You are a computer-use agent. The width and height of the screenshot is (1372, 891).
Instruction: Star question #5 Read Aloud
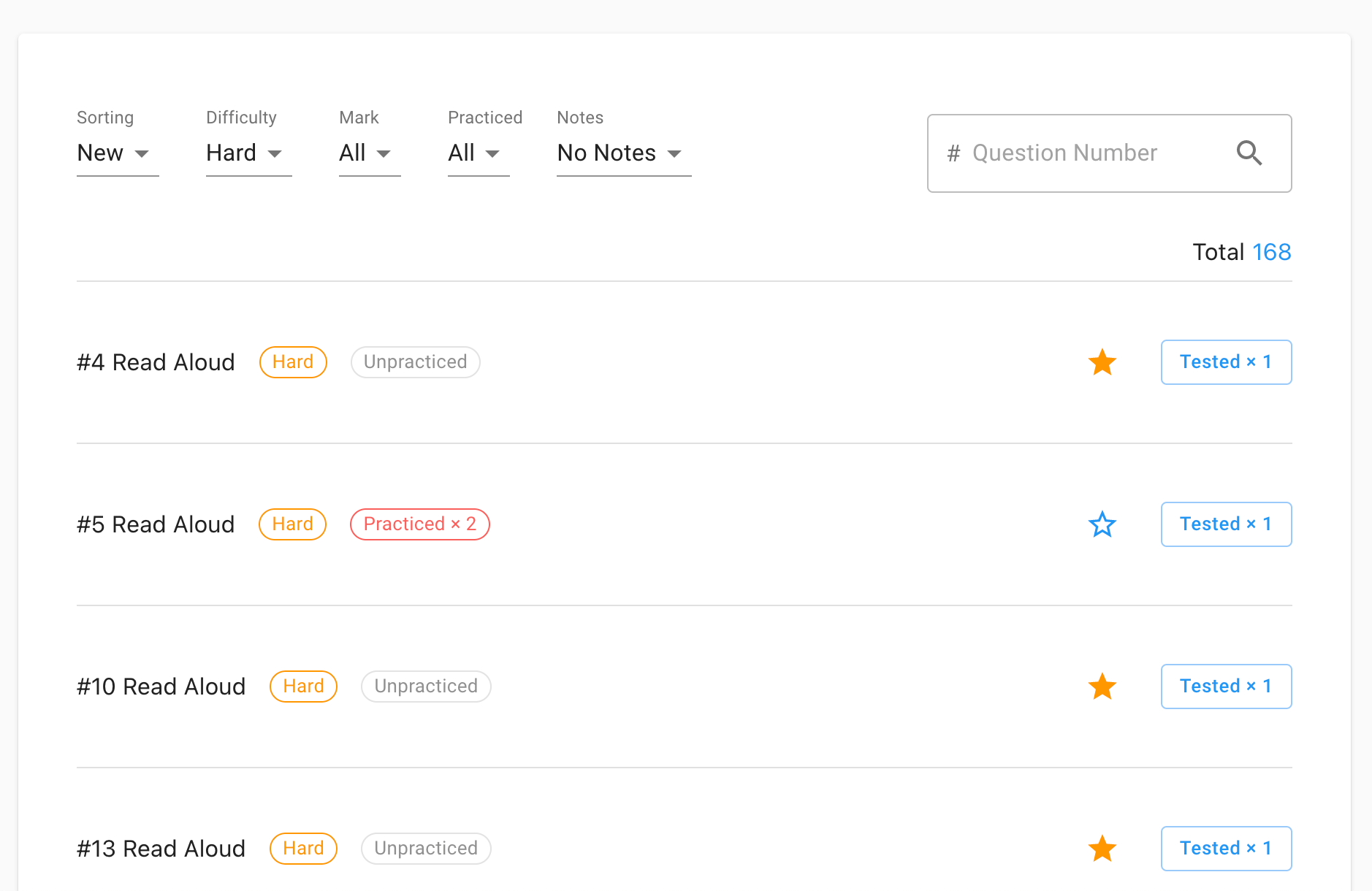tap(1102, 524)
